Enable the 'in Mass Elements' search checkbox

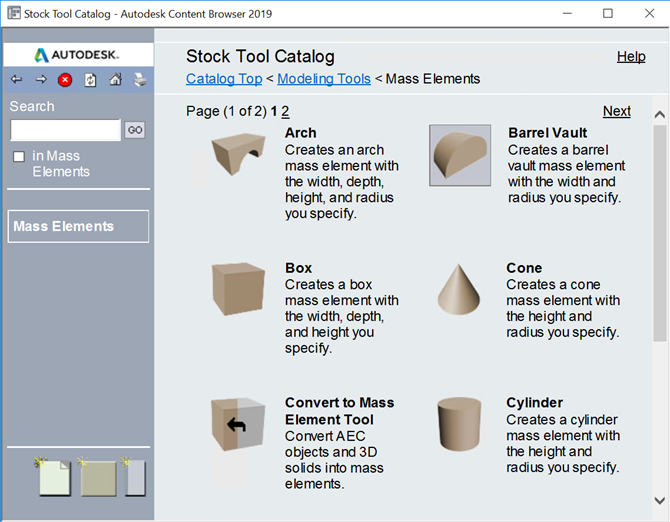pyautogui.click(x=19, y=156)
